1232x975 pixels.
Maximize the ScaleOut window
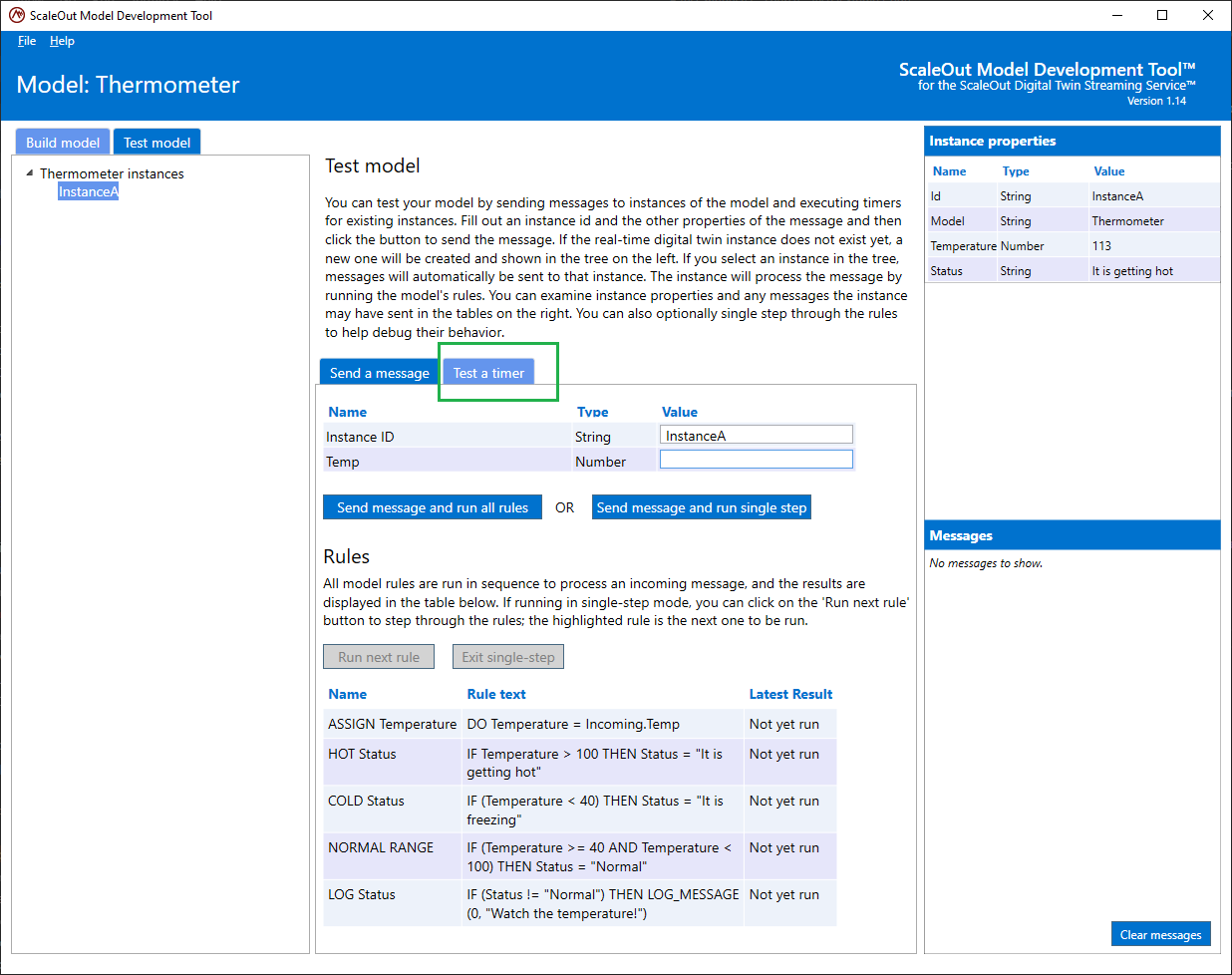1162,15
